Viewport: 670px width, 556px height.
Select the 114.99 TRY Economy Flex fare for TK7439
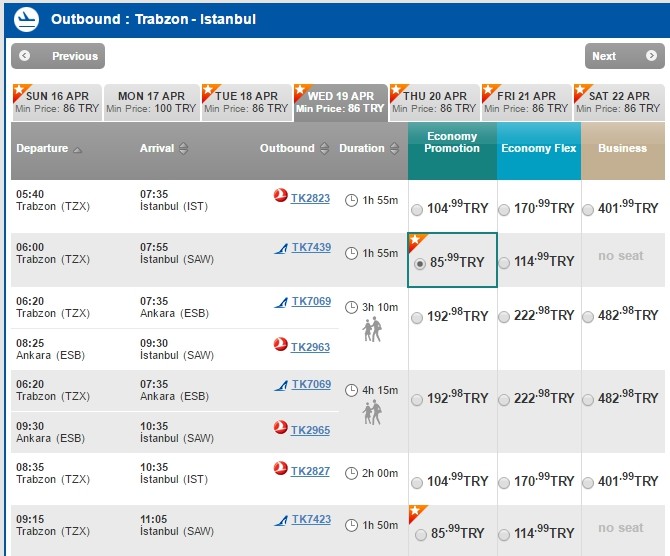(x=504, y=262)
